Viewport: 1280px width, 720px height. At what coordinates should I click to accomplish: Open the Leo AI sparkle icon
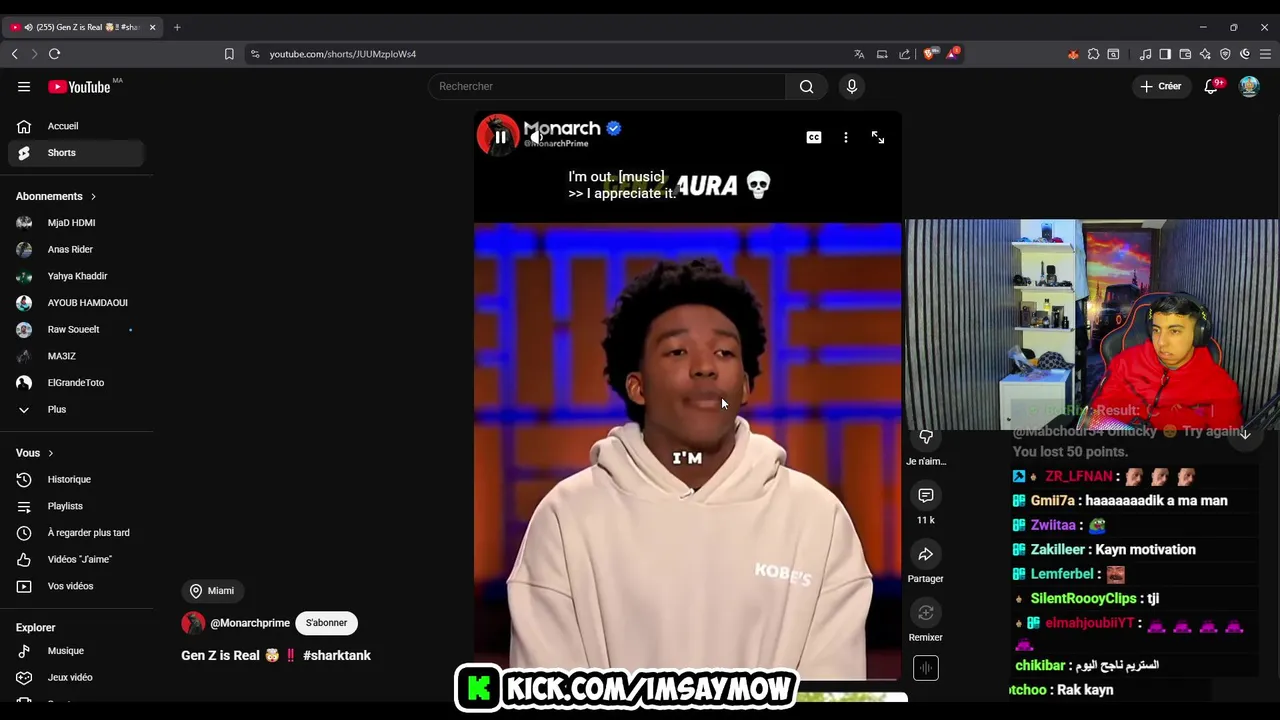1205,54
